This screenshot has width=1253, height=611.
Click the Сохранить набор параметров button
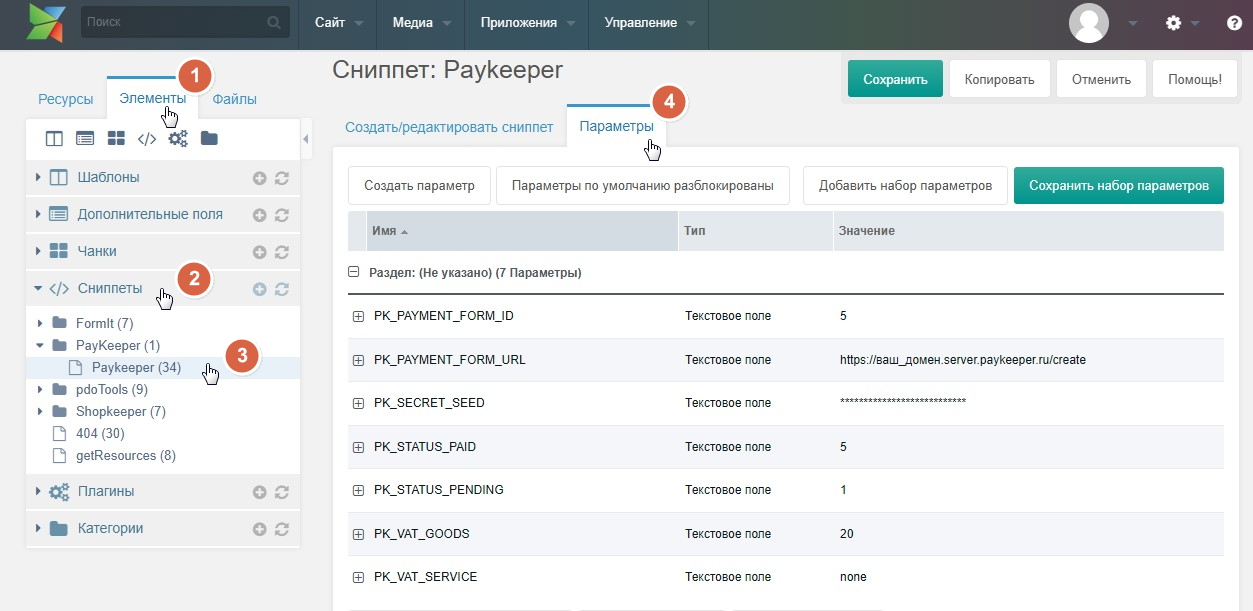[1119, 186]
